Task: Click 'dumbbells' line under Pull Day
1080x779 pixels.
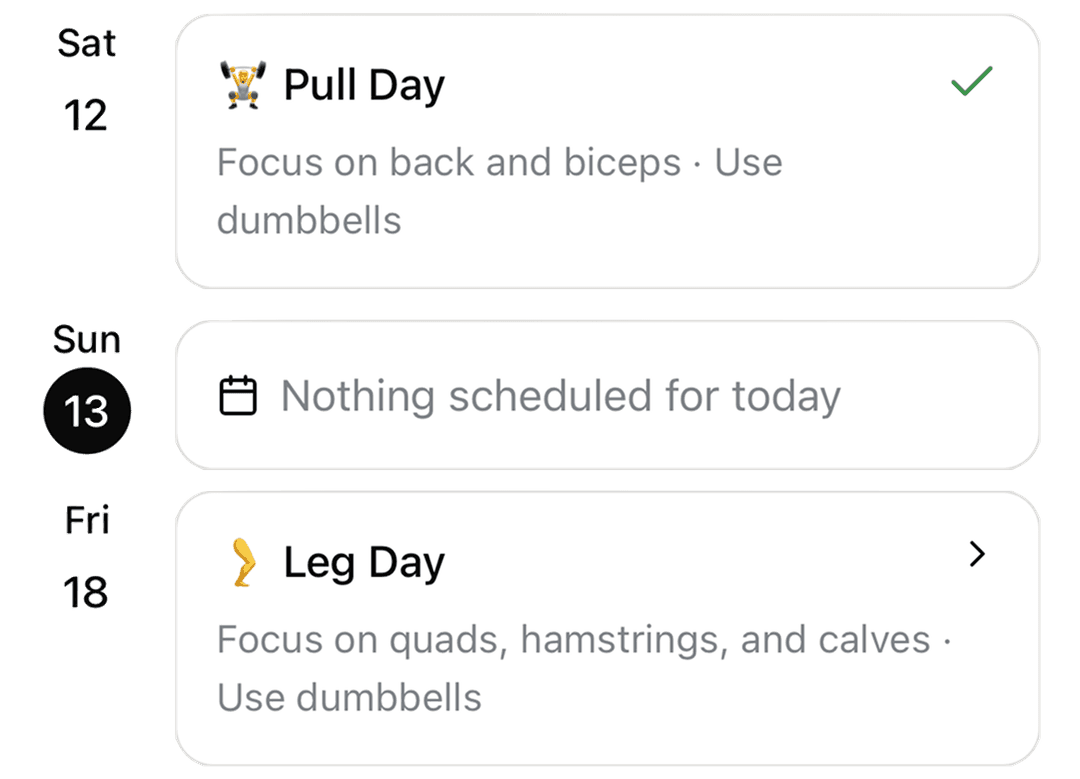Action: pos(309,220)
